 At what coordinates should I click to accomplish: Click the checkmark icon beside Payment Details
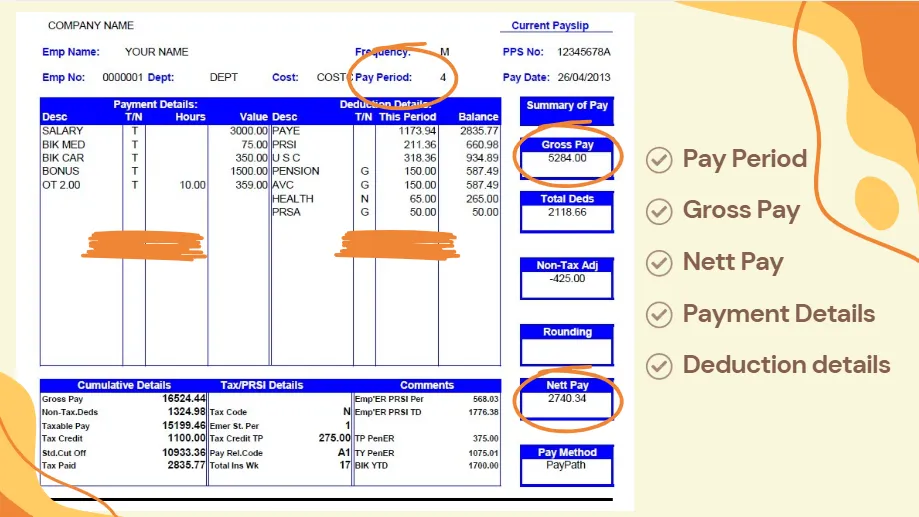tap(659, 315)
